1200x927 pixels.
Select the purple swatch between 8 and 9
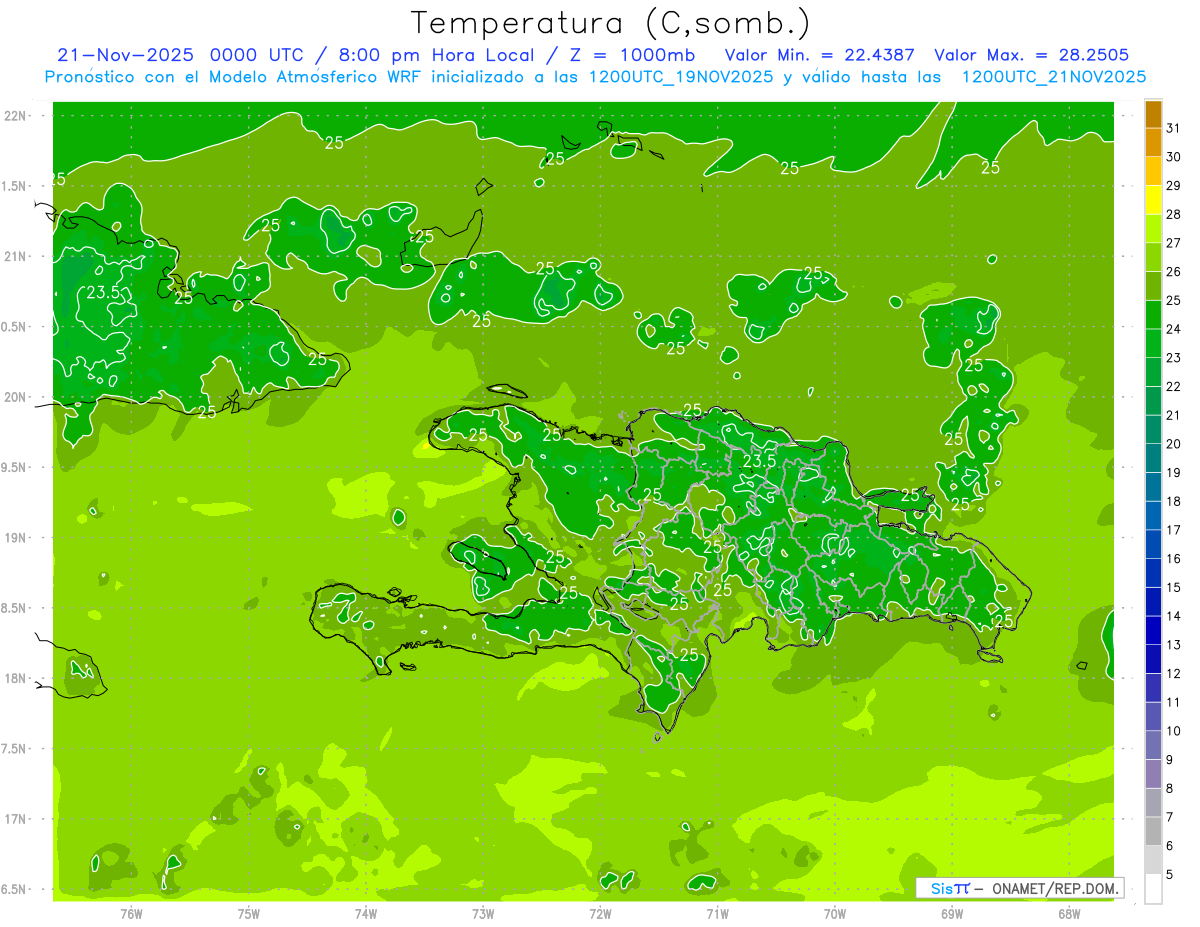(1153, 774)
